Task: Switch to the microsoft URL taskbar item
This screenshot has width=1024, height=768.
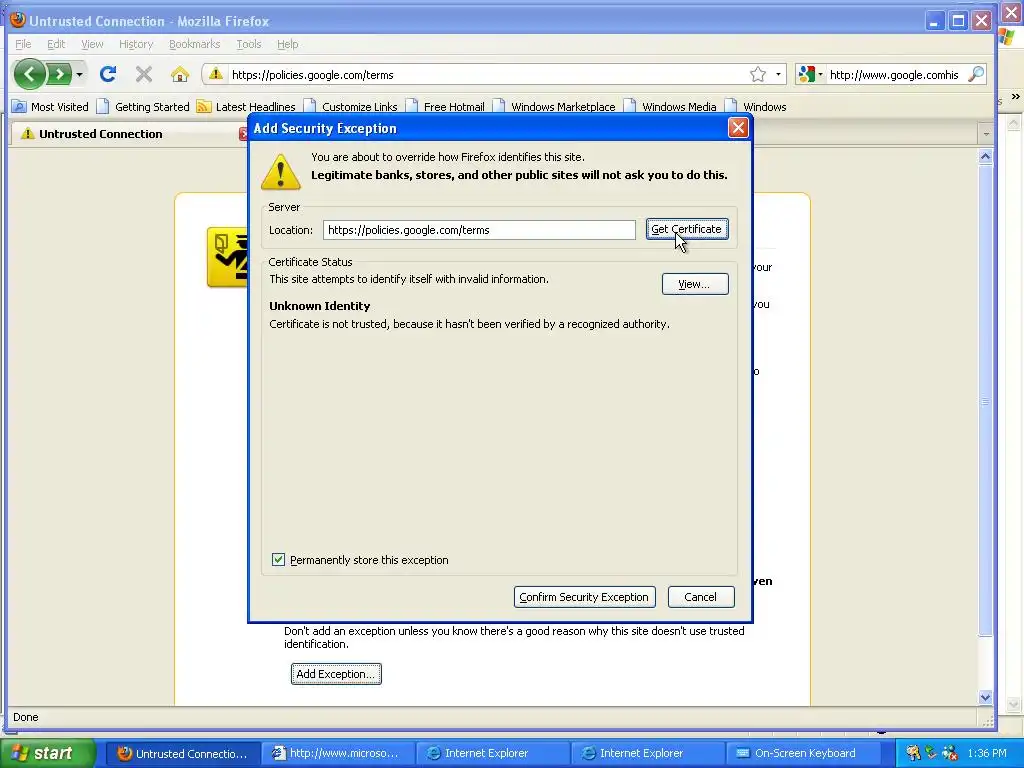Action: [337, 753]
